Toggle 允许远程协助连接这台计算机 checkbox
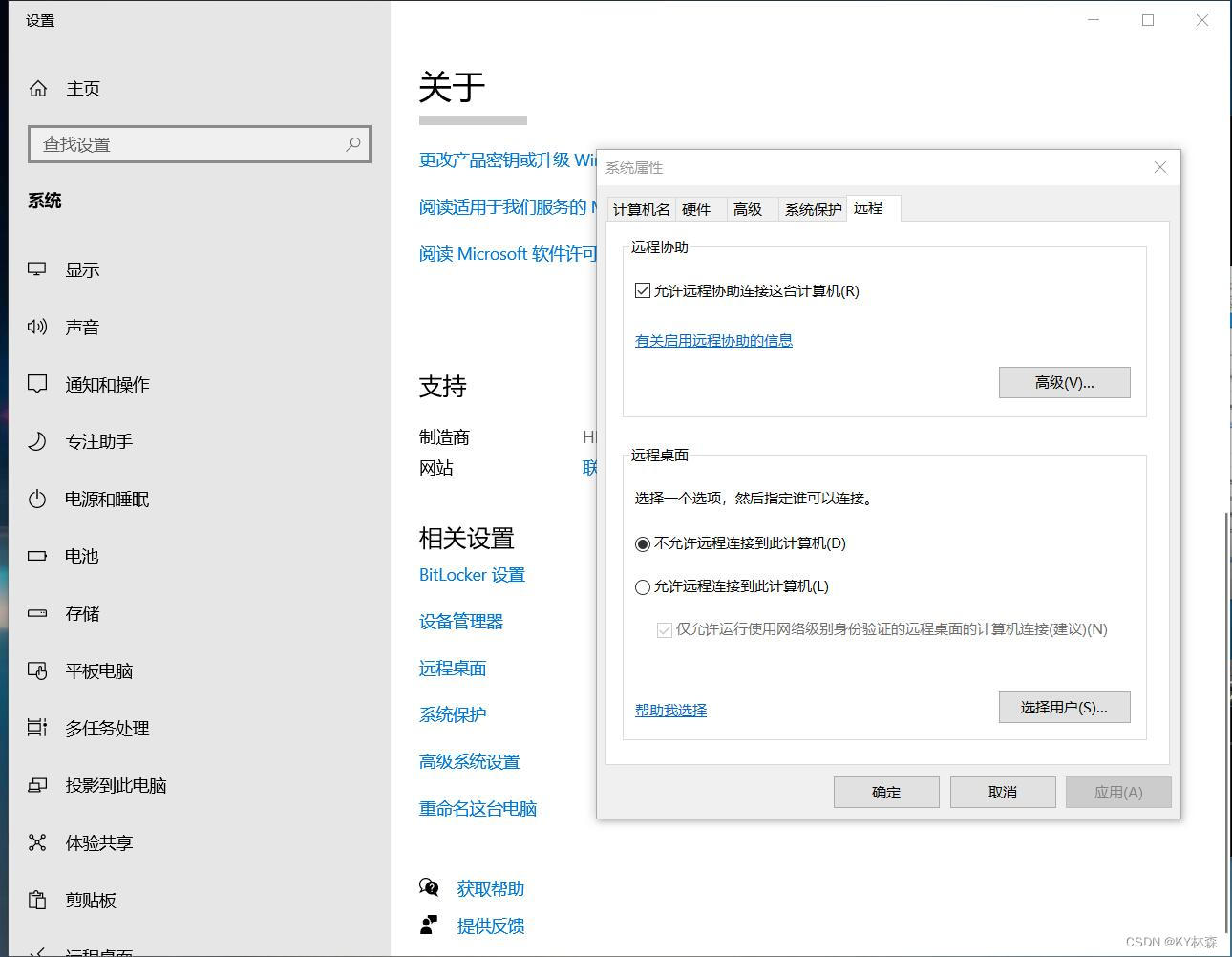This screenshot has height=957, width=1232. click(x=643, y=290)
